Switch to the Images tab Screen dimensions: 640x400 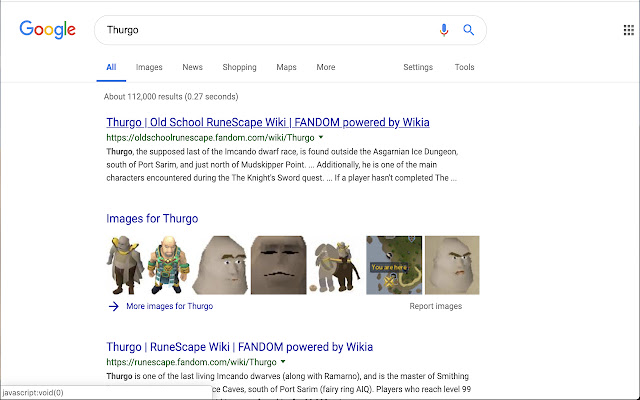pos(149,67)
